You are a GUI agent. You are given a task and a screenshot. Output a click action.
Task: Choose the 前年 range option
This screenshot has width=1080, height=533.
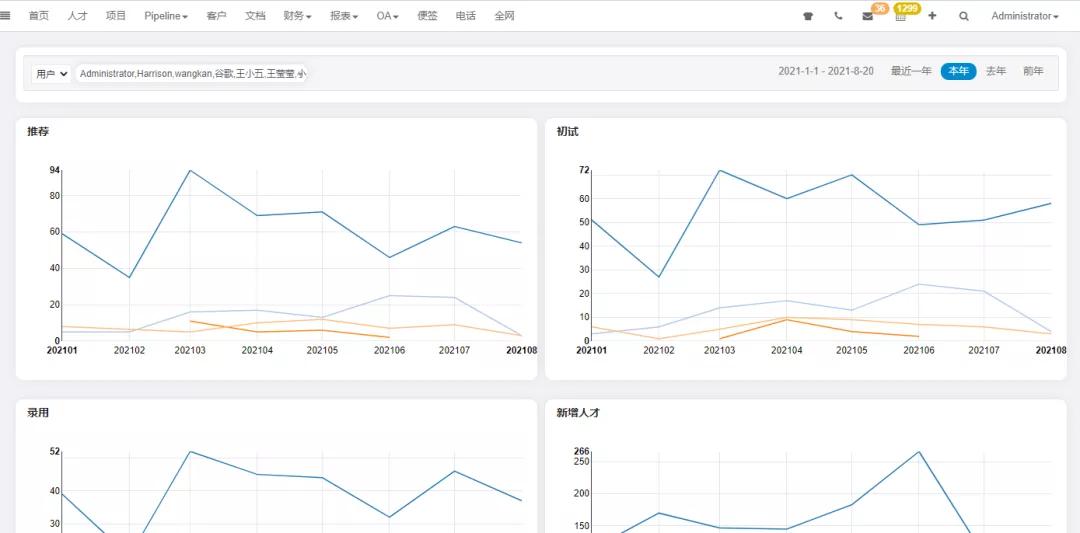[x=1033, y=72]
